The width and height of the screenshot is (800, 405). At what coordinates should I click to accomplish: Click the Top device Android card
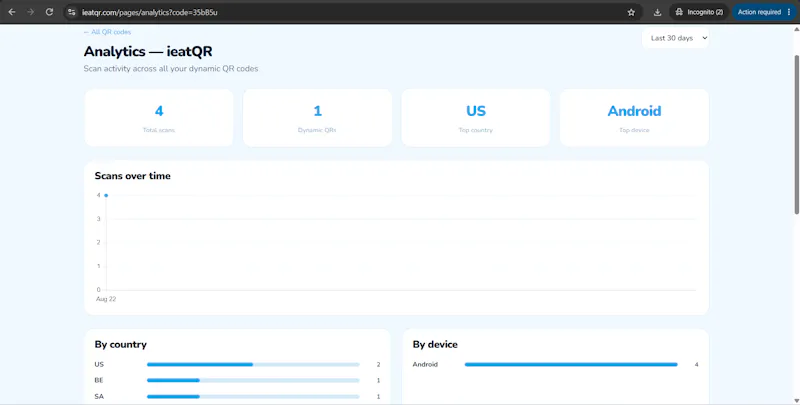(x=634, y=118)
